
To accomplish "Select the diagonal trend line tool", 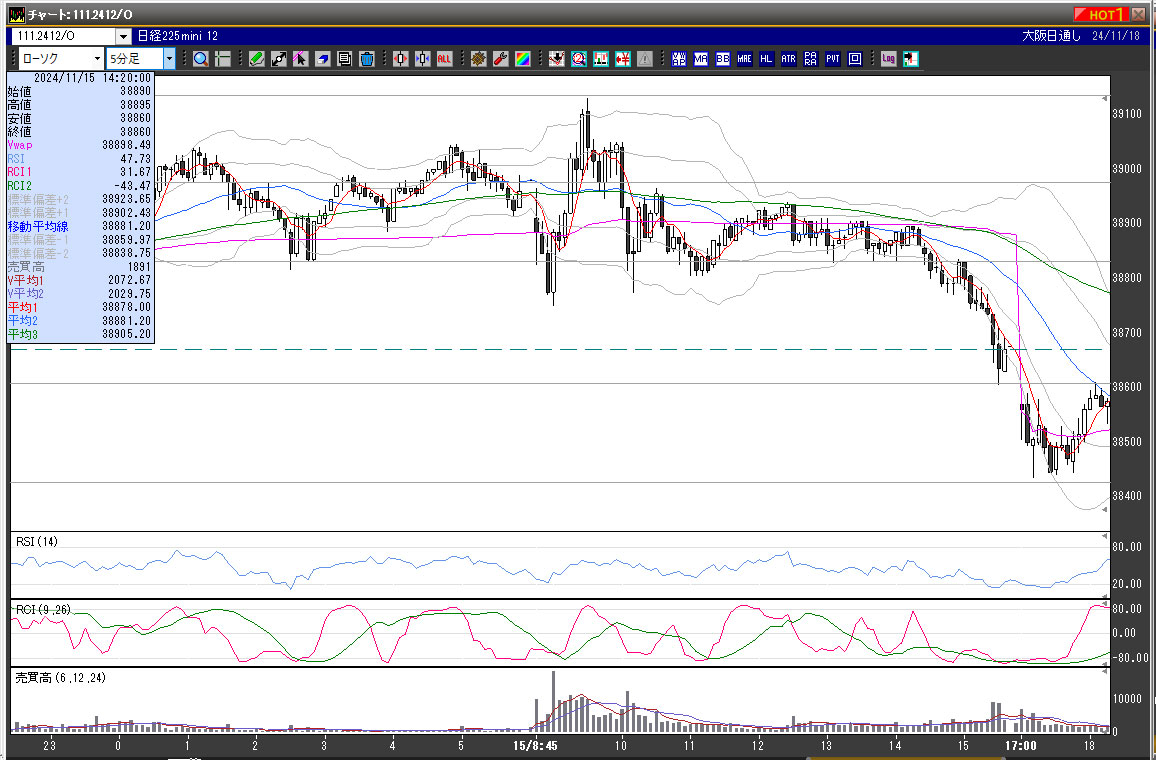I will pos(279,59).
